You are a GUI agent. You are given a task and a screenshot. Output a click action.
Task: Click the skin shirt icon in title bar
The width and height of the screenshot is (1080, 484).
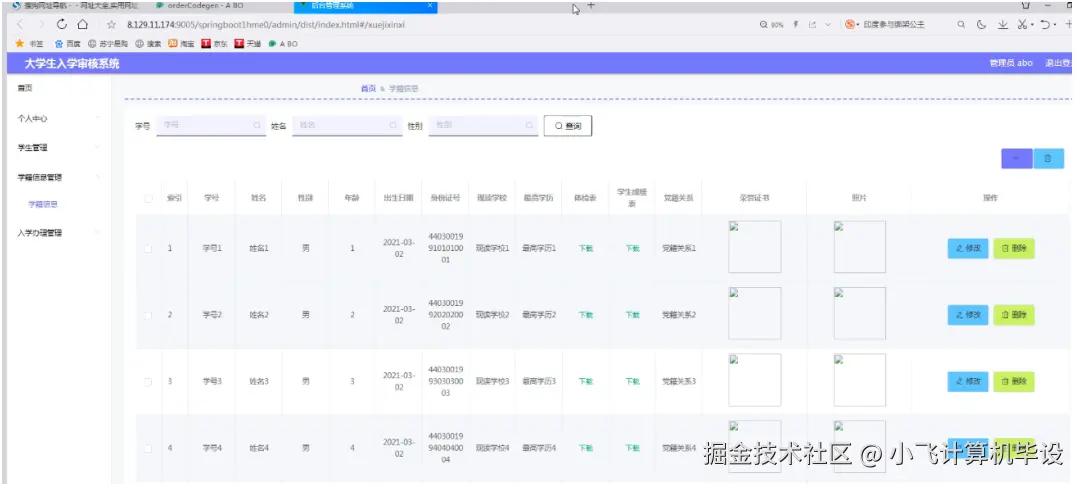tap(1025, 5)
